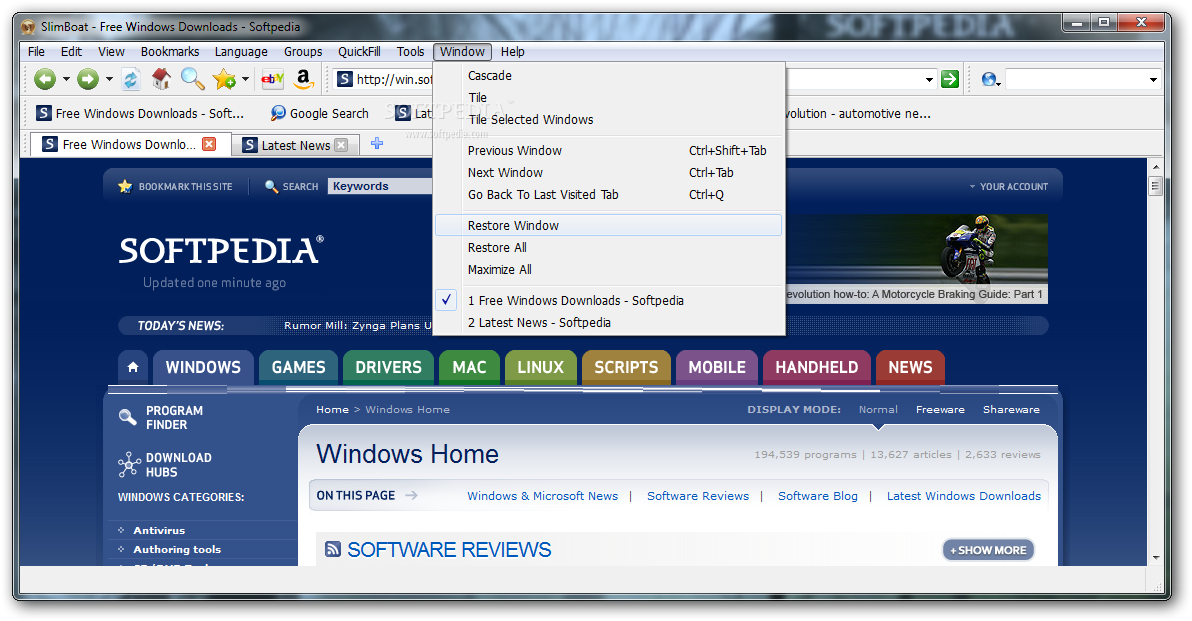Click the Google Search bookmark label
This screenshot has height=621, width=1192.
(329, 113)
